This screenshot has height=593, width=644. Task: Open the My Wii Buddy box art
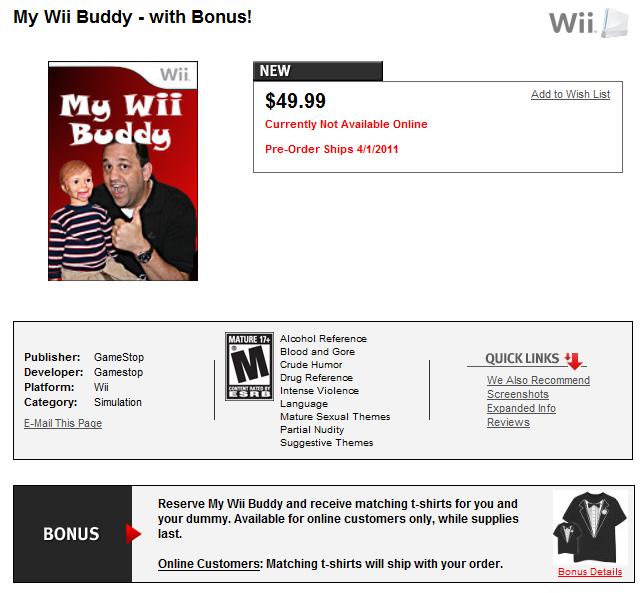(x=123, y=171)
